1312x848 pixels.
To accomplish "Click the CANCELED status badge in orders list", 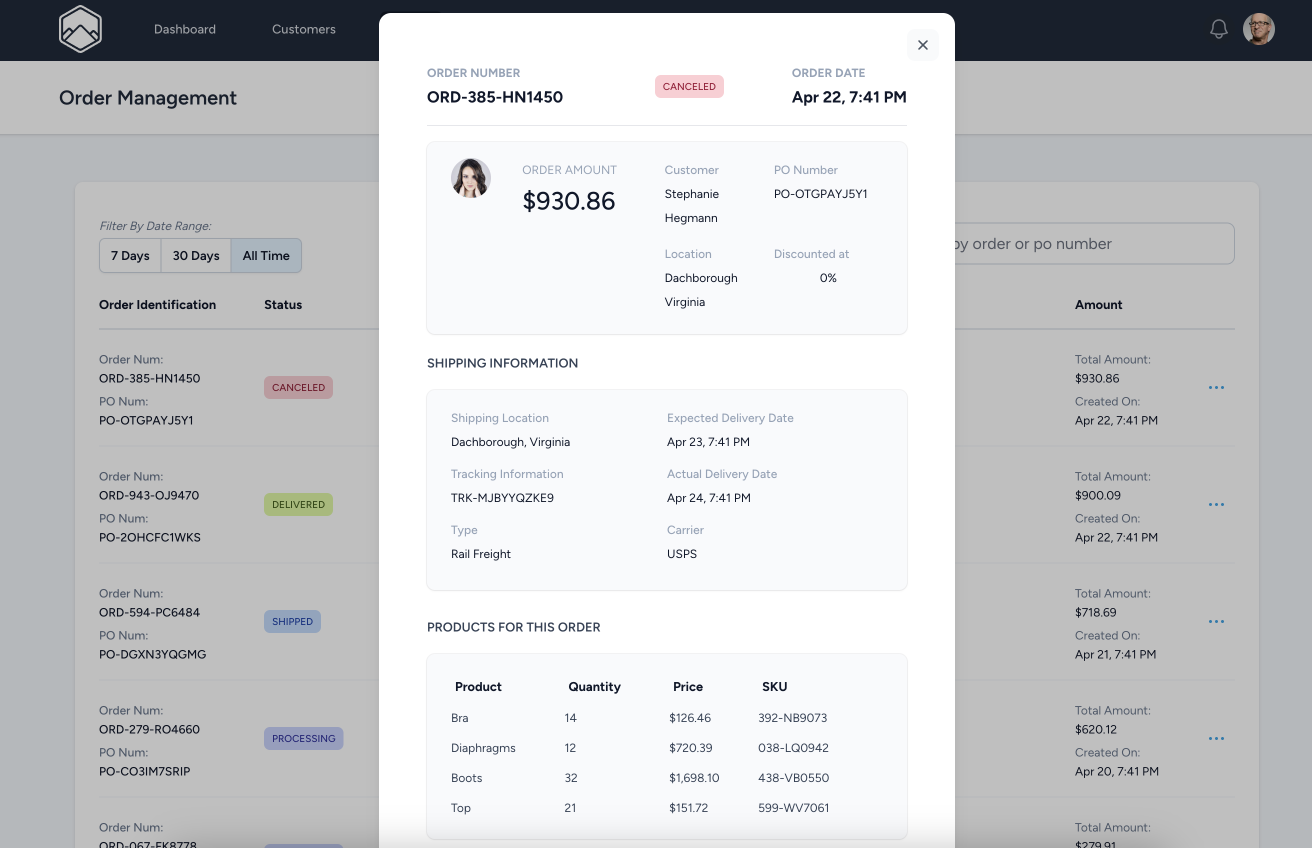I will point(298,387).
